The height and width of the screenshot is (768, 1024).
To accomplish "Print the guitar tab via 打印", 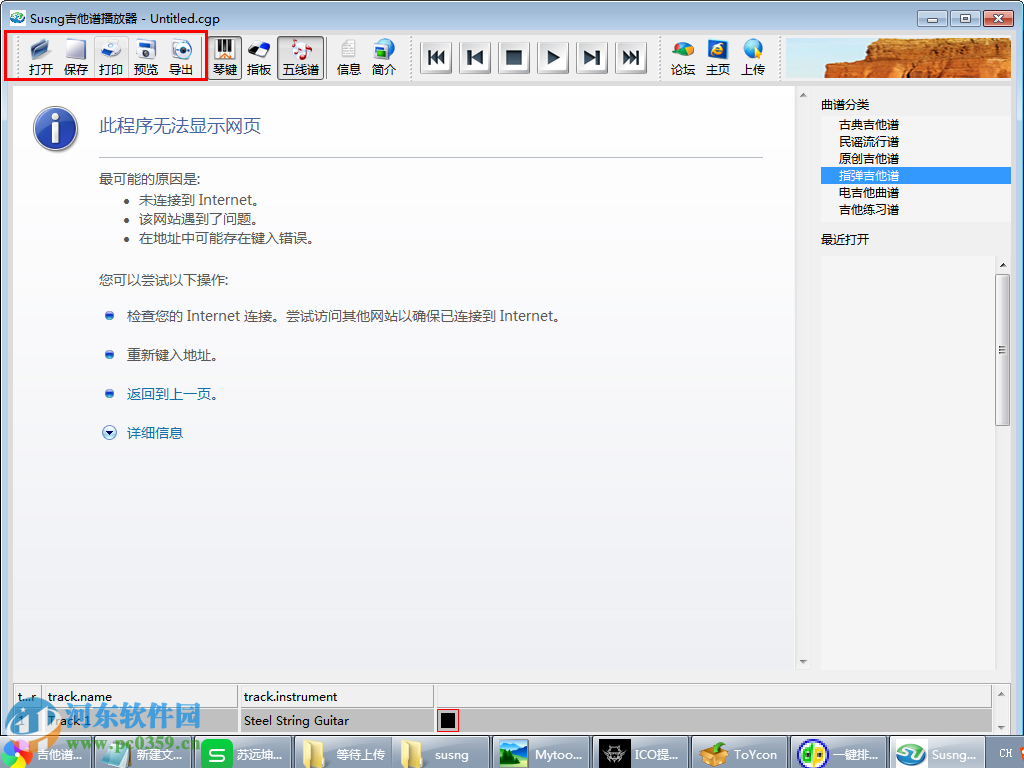I will (110, 57).
